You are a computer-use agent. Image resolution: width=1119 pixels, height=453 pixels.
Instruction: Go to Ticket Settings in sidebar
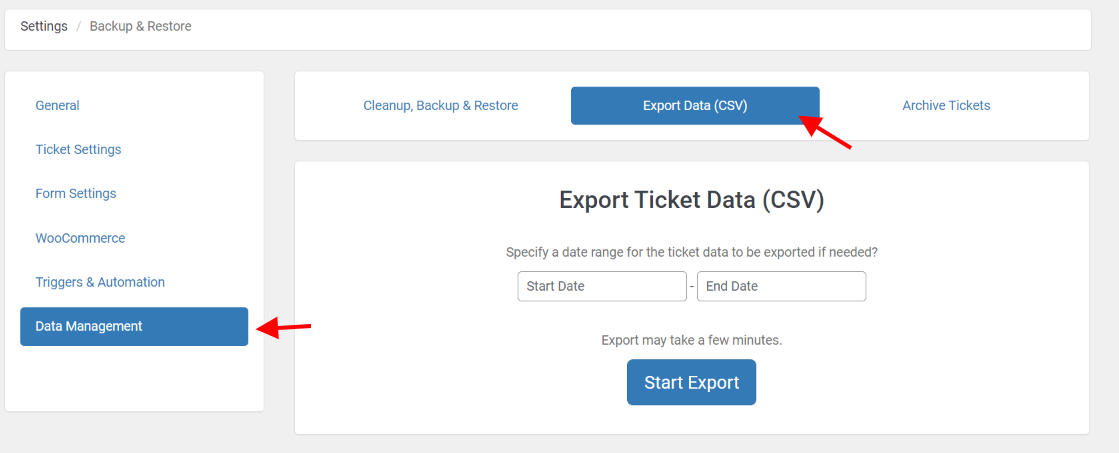coord(78,149)
